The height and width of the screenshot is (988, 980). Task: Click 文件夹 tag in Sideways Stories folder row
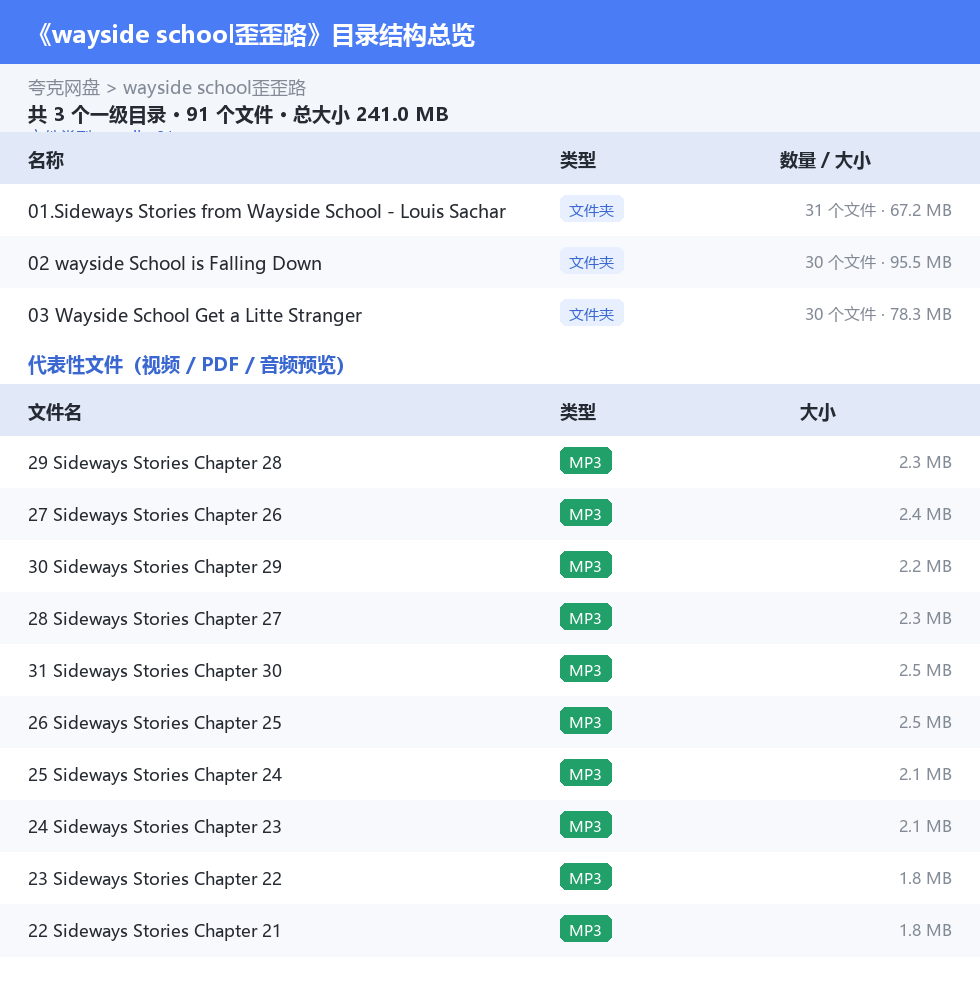(x=591, y=210)
